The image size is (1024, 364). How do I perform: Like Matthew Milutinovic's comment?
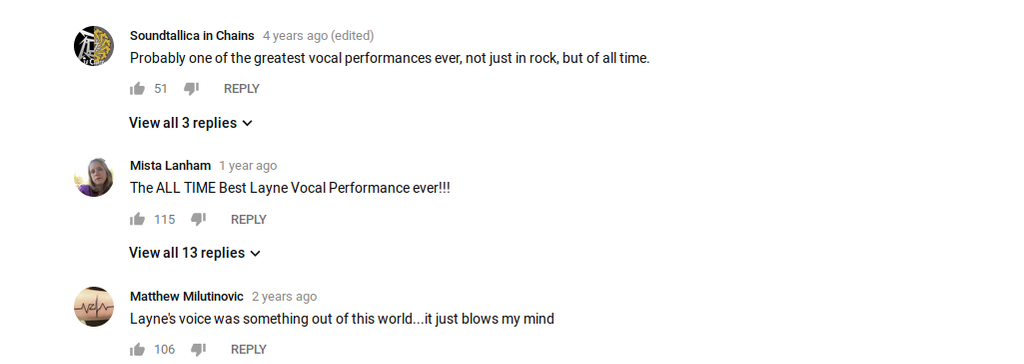tap(137, 350)
